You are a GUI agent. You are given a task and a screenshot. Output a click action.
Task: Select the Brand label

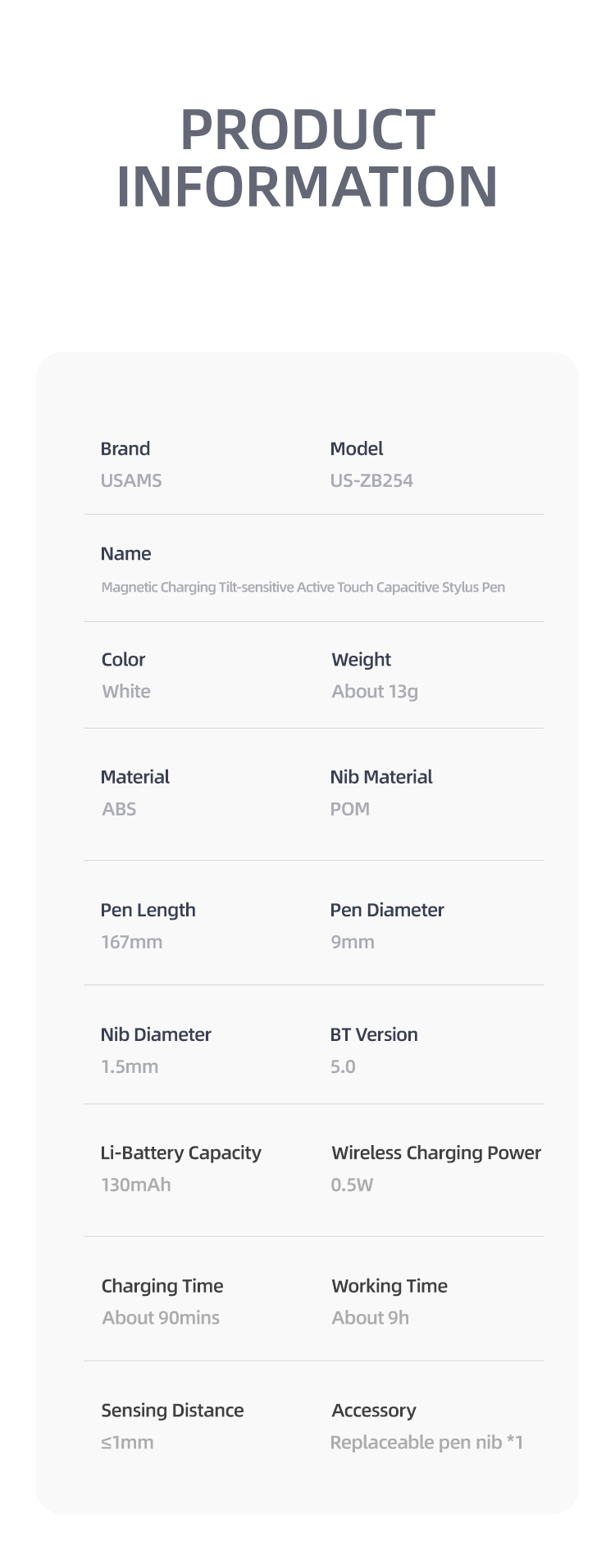125,448
